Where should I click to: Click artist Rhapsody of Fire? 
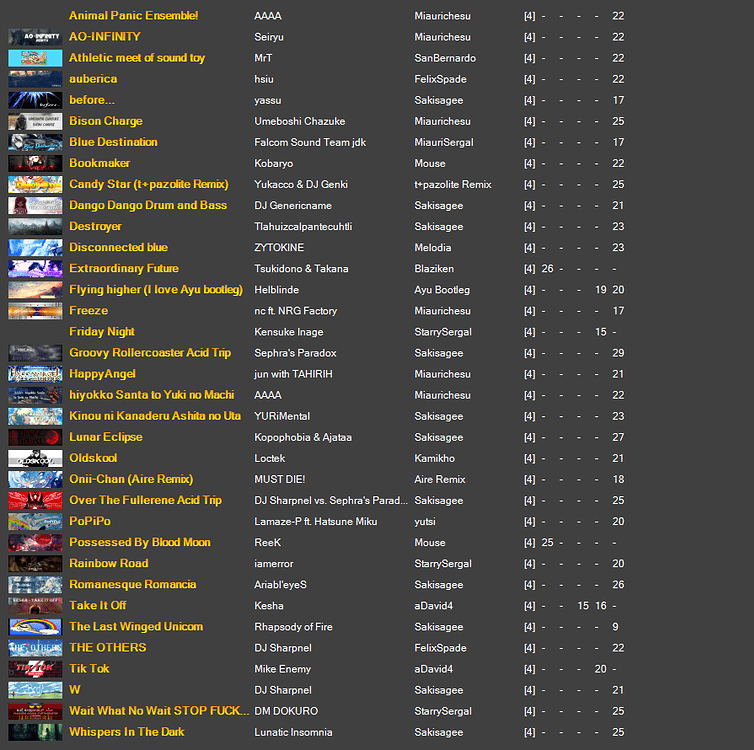(293, 627)
